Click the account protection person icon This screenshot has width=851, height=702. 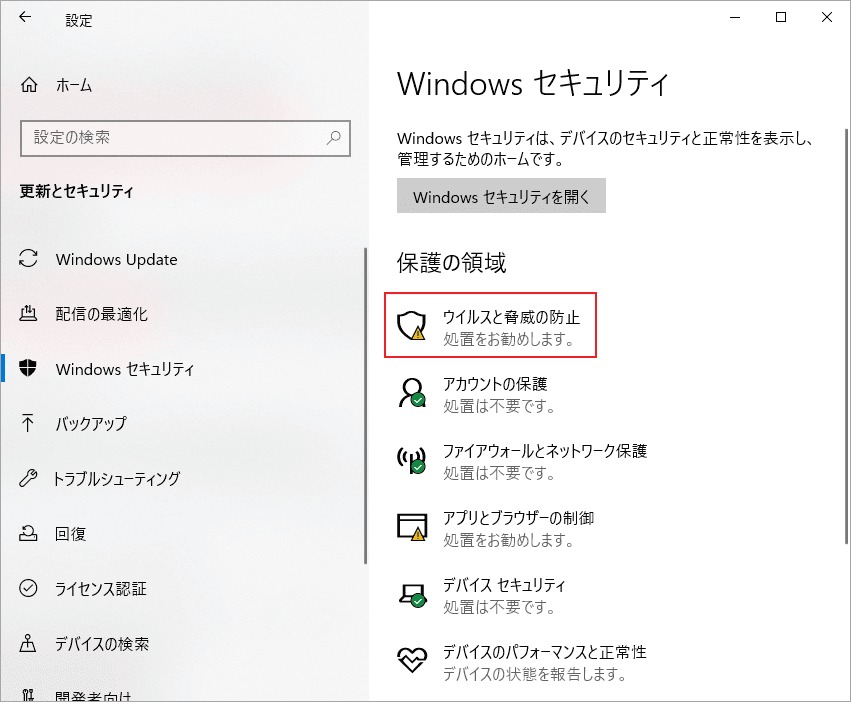tap(412, 393)
